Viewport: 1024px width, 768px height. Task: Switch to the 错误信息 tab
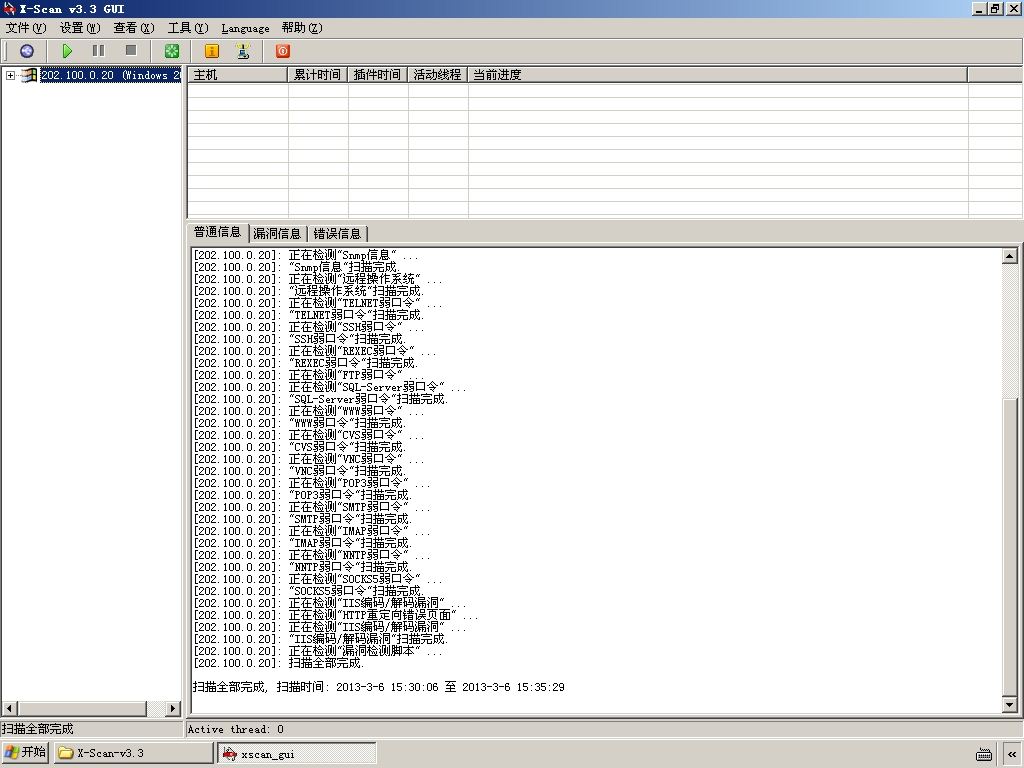[x=337, y=234]
